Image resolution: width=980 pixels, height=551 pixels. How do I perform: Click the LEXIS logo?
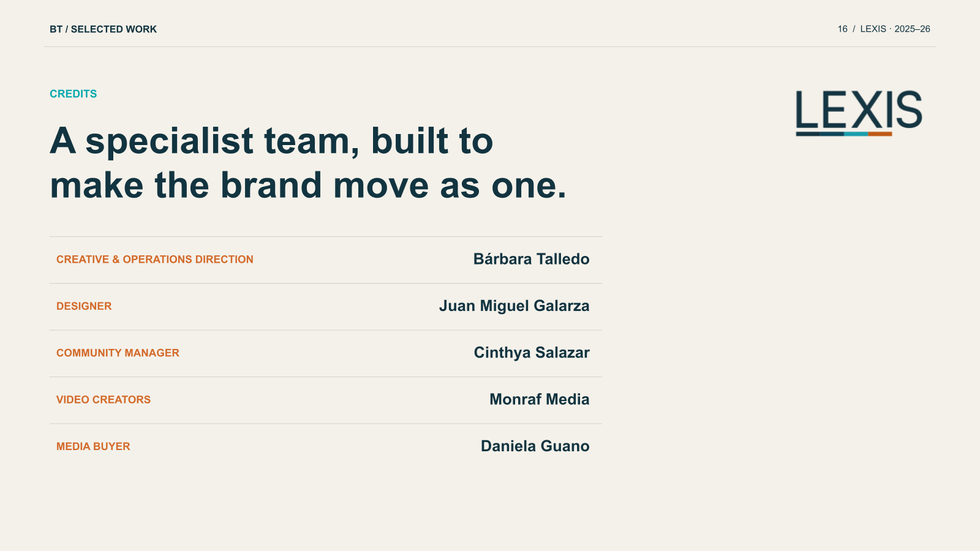(859, 113)
